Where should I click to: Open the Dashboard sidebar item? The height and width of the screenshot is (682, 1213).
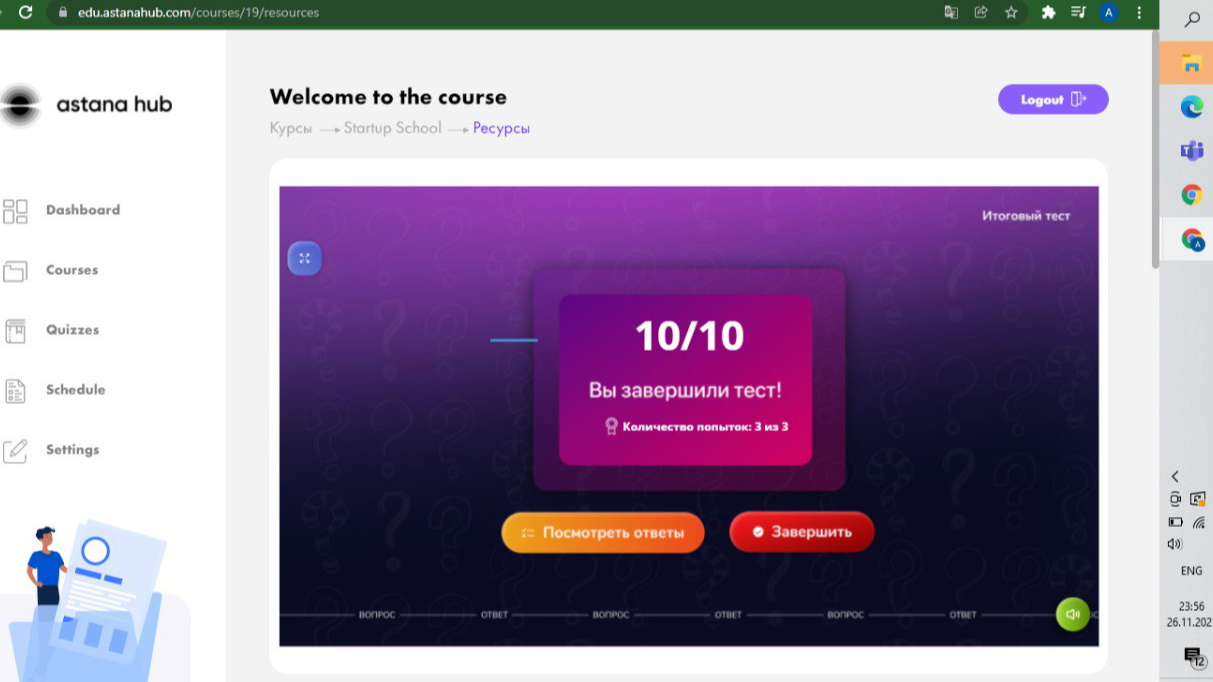click(62, 210)
